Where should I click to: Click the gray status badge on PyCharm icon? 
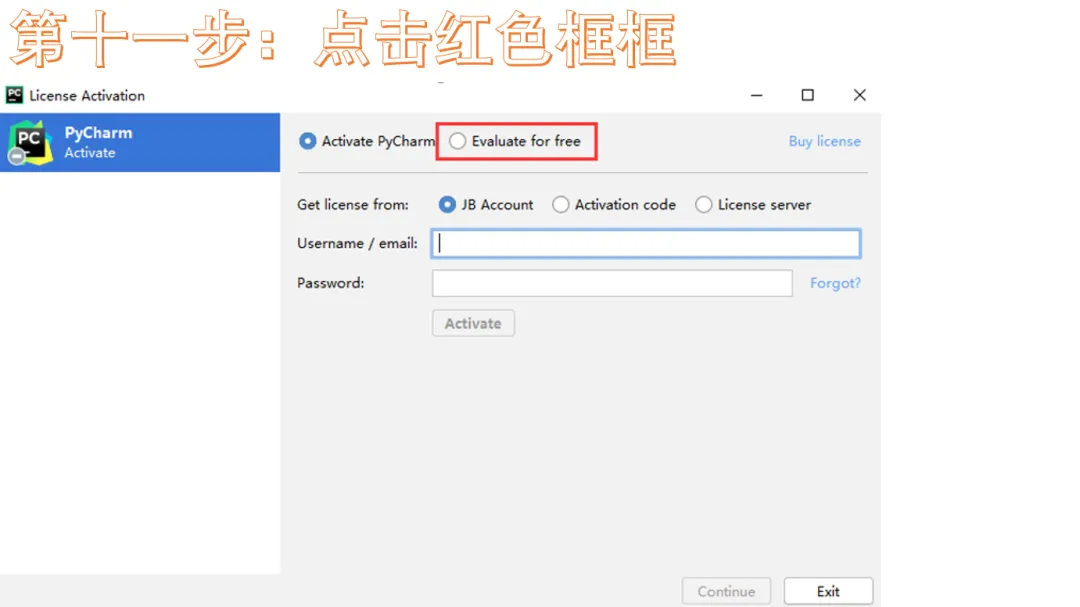(17, 157)
